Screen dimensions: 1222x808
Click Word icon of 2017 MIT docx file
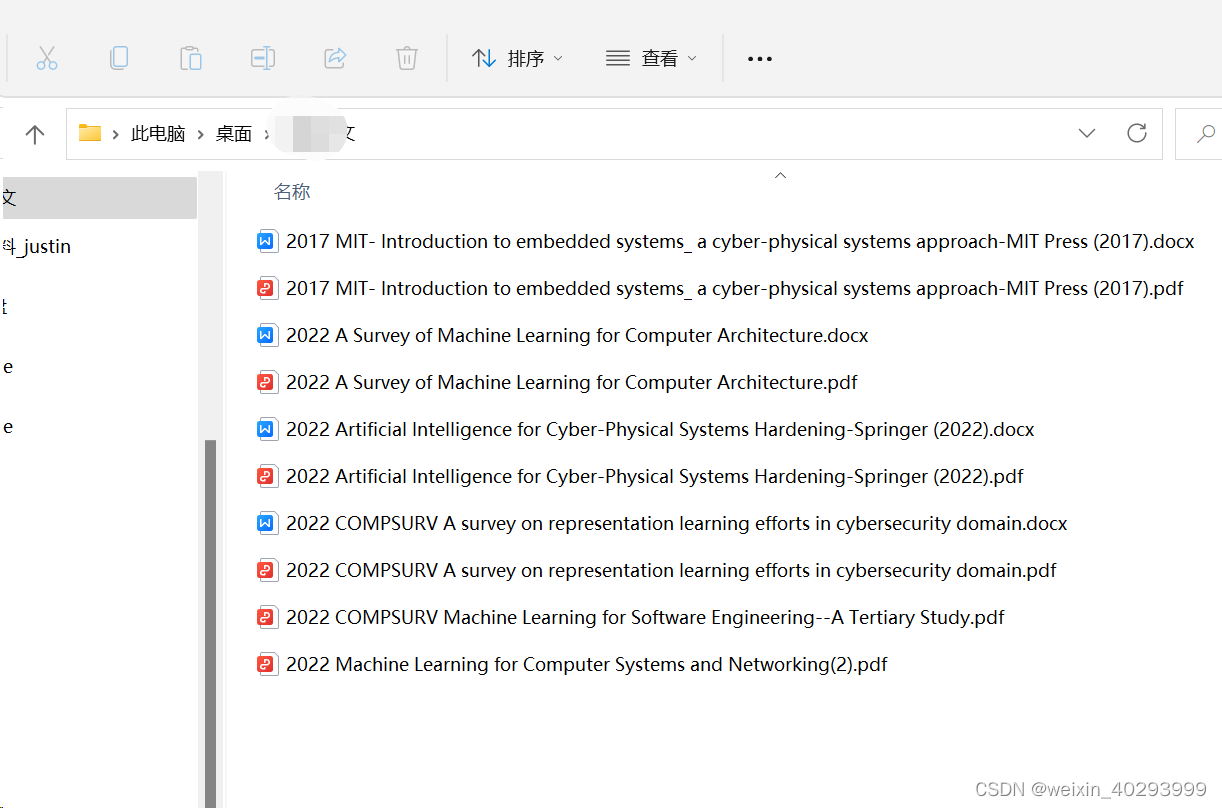[267, 241]
